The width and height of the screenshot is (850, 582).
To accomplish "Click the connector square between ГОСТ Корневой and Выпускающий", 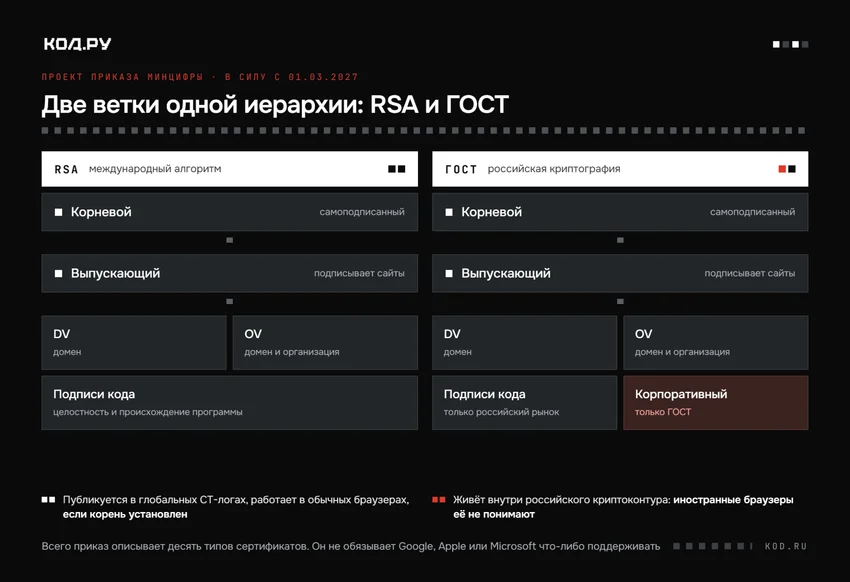I will point(620,240).
